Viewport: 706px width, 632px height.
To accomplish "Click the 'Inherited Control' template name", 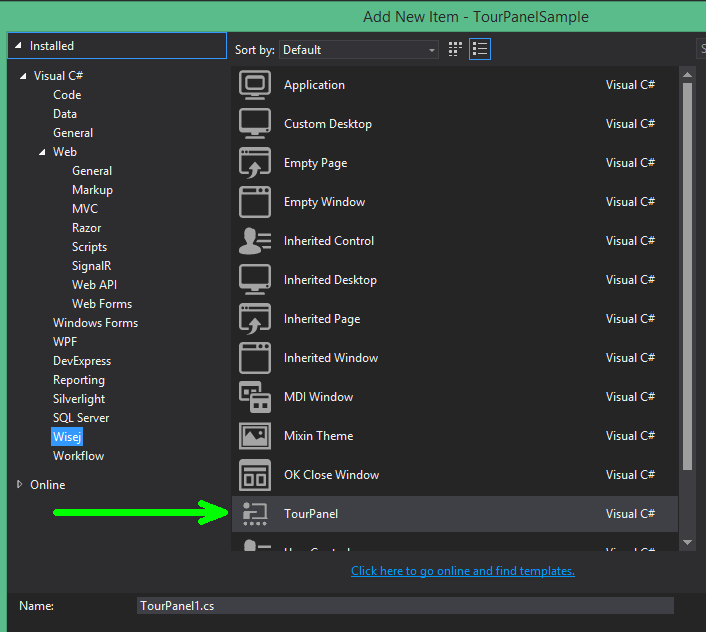I will point(329,241).
